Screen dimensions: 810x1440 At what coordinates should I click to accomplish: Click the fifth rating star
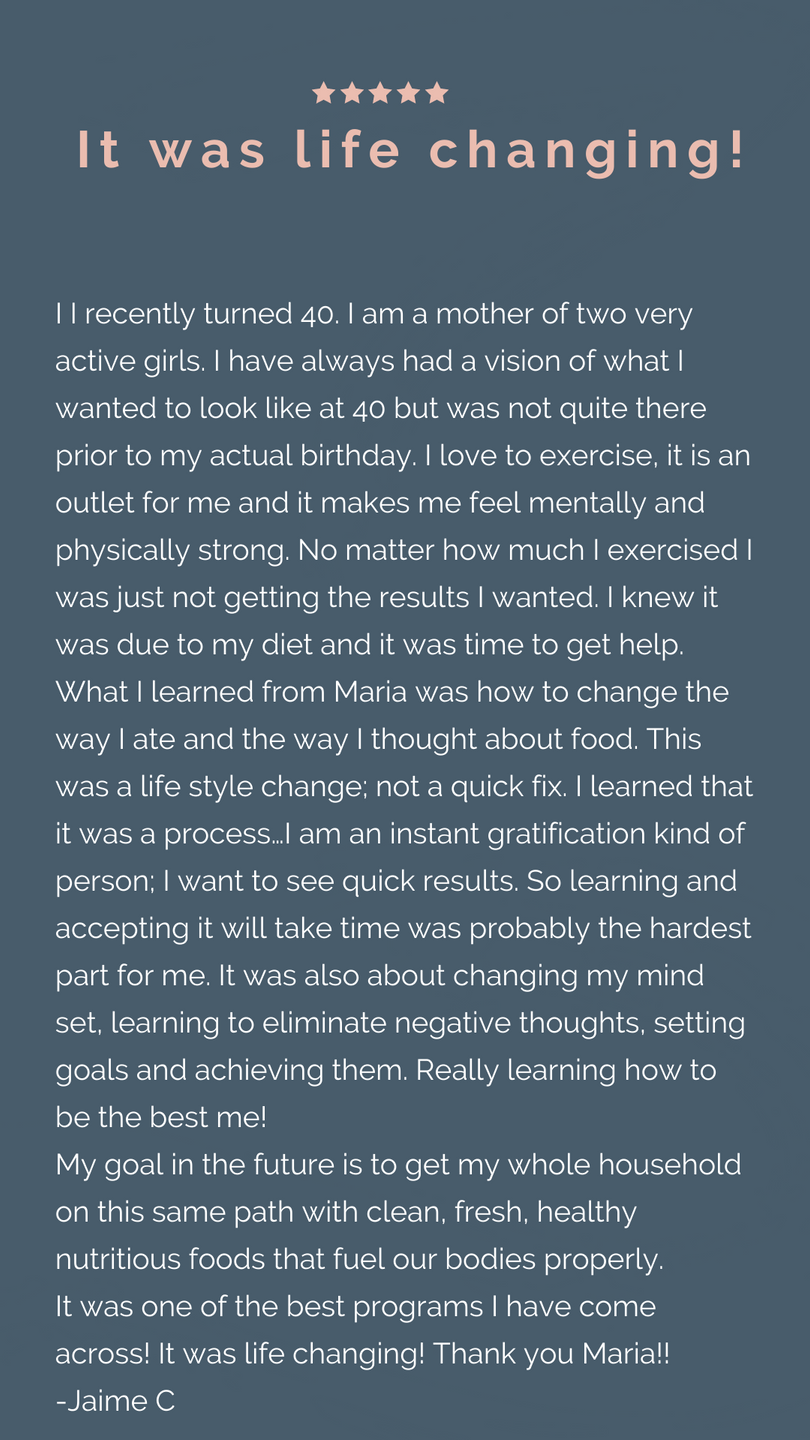437,93
